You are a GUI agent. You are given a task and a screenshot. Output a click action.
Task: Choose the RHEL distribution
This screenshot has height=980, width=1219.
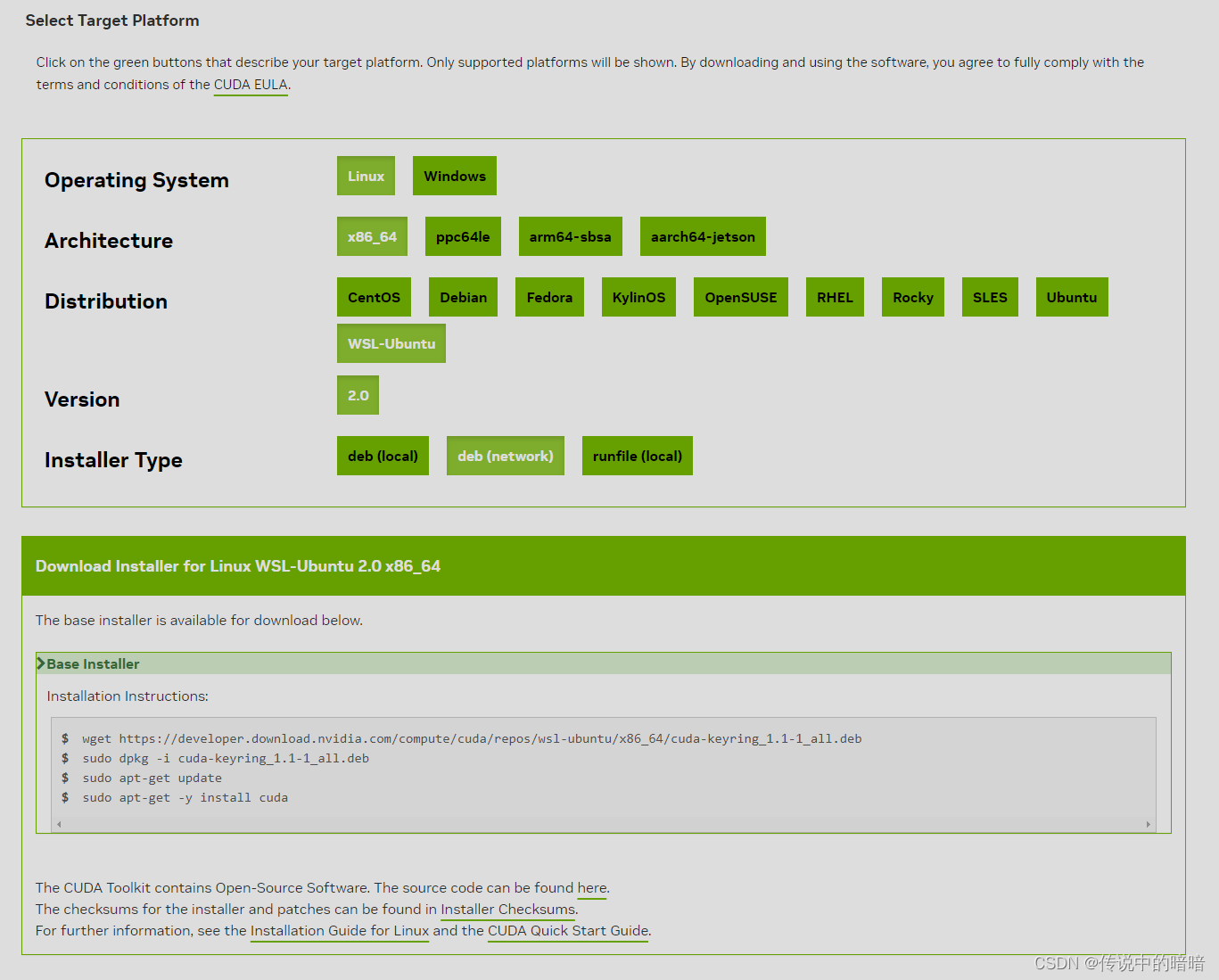[835, 297]
